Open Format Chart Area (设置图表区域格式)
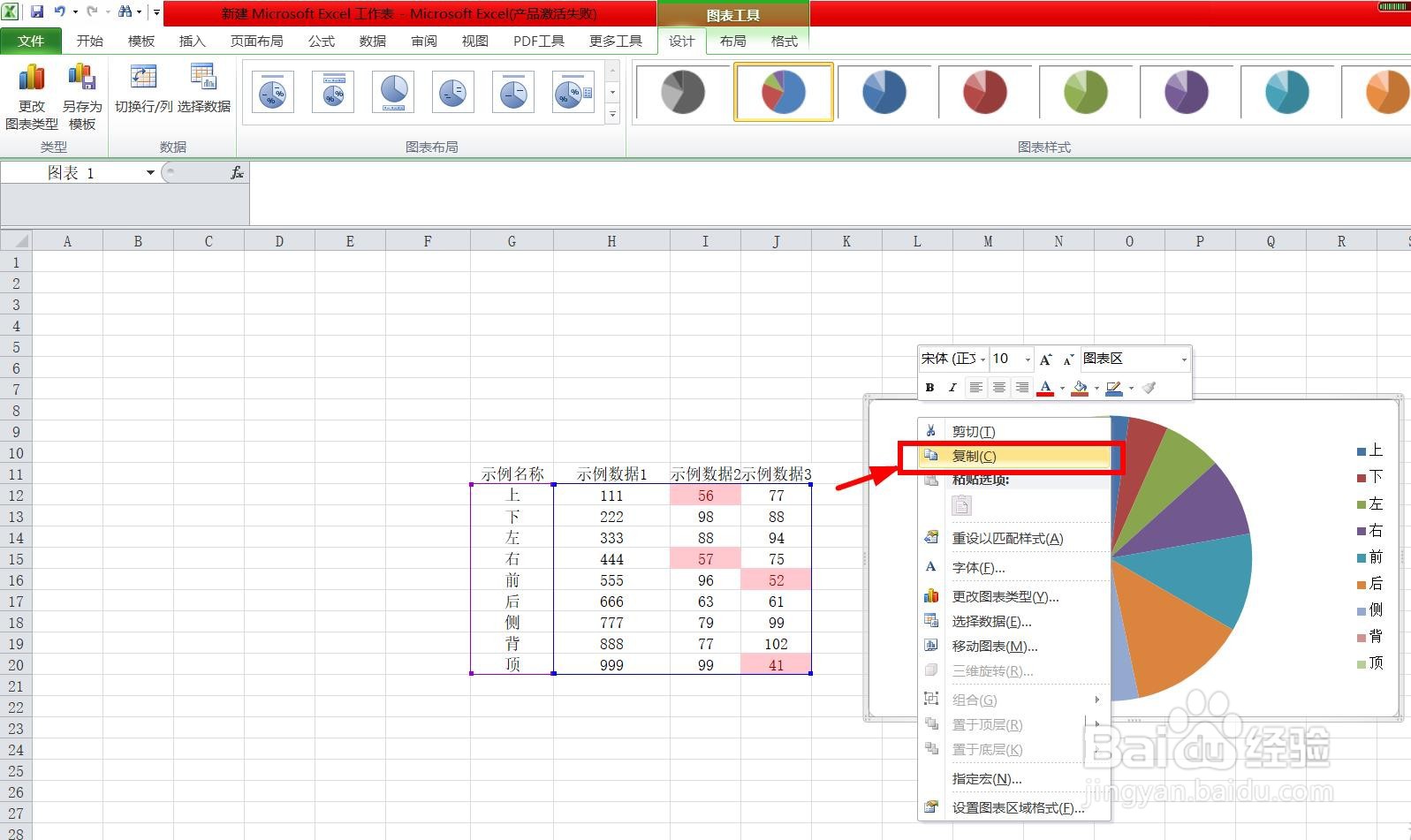This screenshot has height=840, width=1411. (1014, 807)
